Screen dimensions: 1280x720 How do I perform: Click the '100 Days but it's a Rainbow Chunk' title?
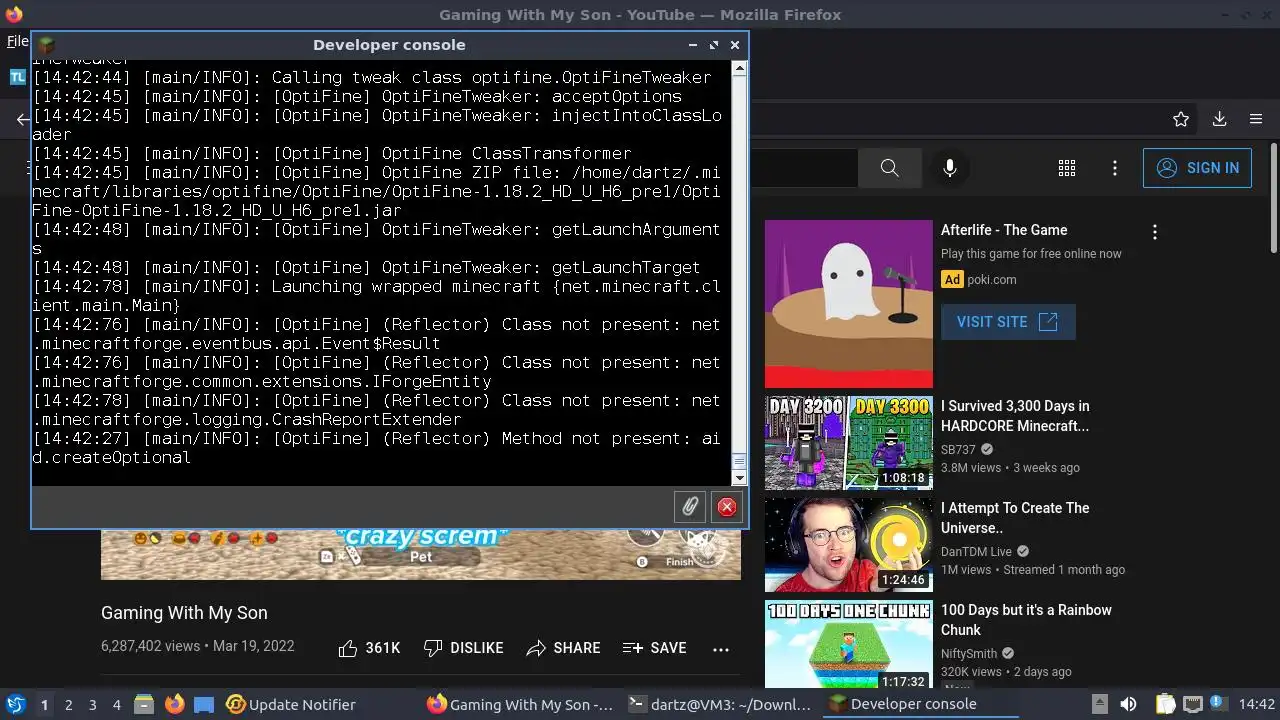pyautogui.click(x=1026, y=620)
